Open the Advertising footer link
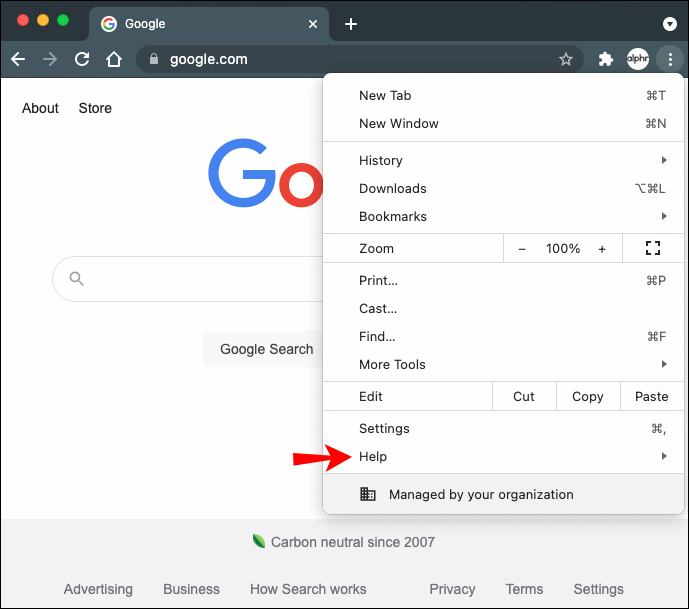Image resolution: width=689 pixels, height=609 pixels. (98, 589)
